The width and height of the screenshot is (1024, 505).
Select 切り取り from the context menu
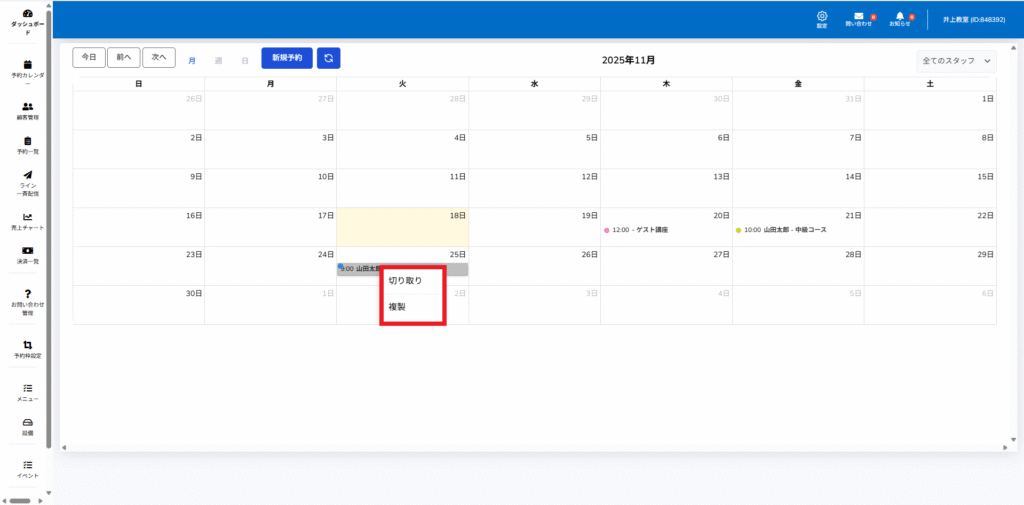point(406,280)
